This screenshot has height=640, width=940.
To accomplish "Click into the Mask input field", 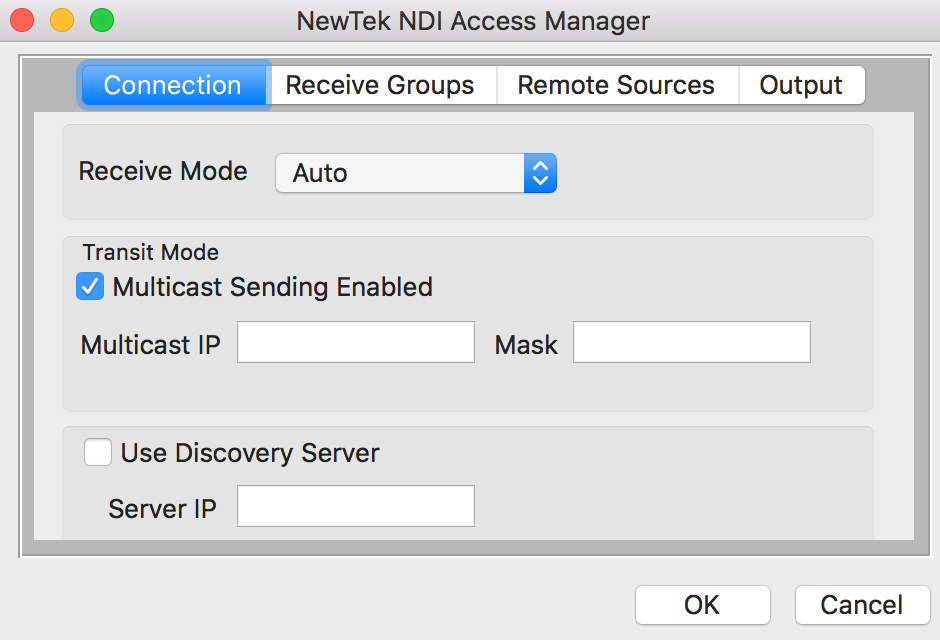I will click(x=691, y=342).
